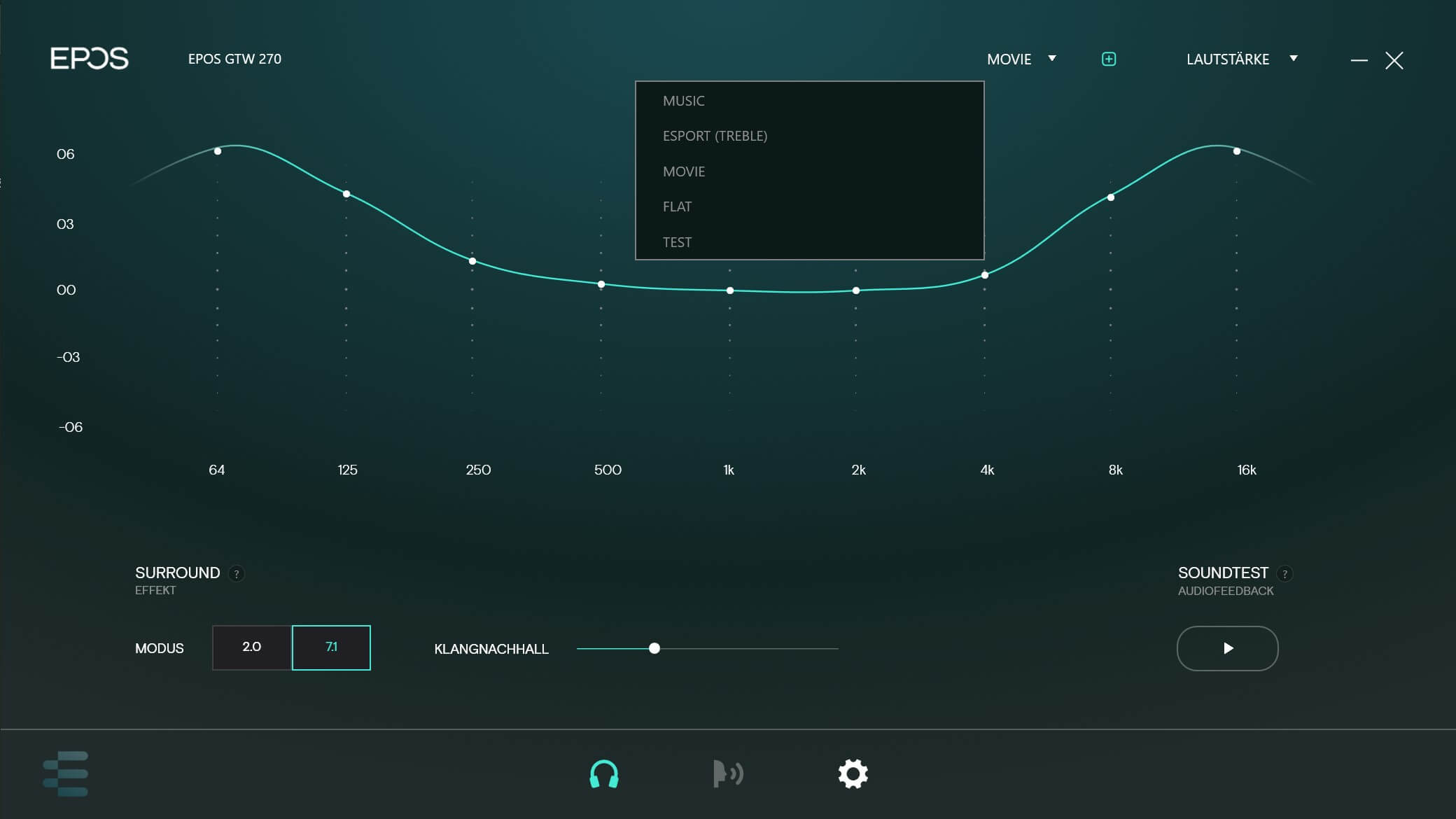Play the sound test audio feedback
Screen dimensions: 1456x819
[1228, 648]
